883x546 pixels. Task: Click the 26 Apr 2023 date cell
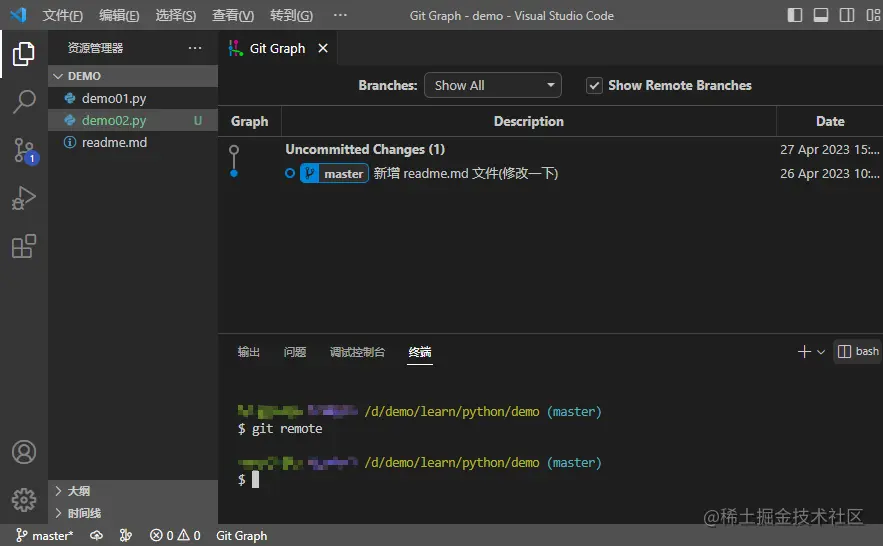(x=830, y=173)
